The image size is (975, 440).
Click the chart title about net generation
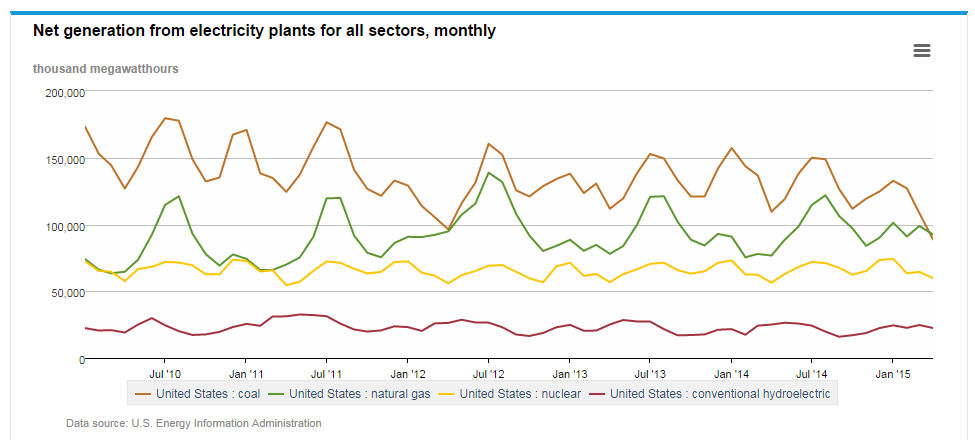[264, 31]
